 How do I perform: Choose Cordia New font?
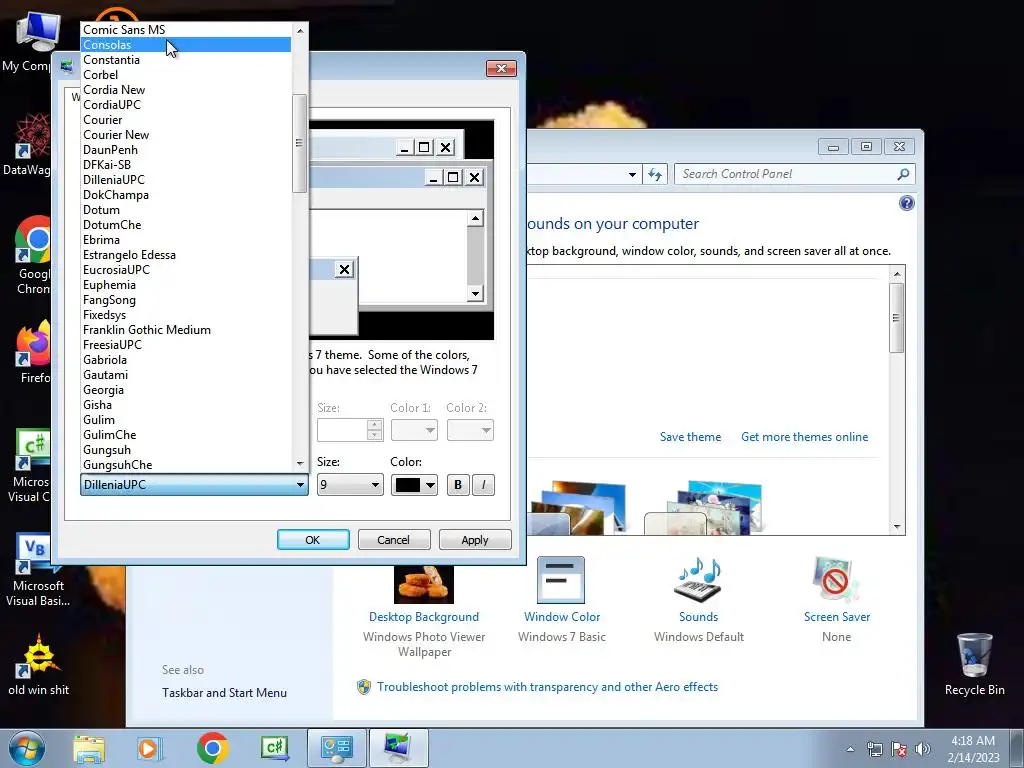pyautogui.click(x=185, y=89)
